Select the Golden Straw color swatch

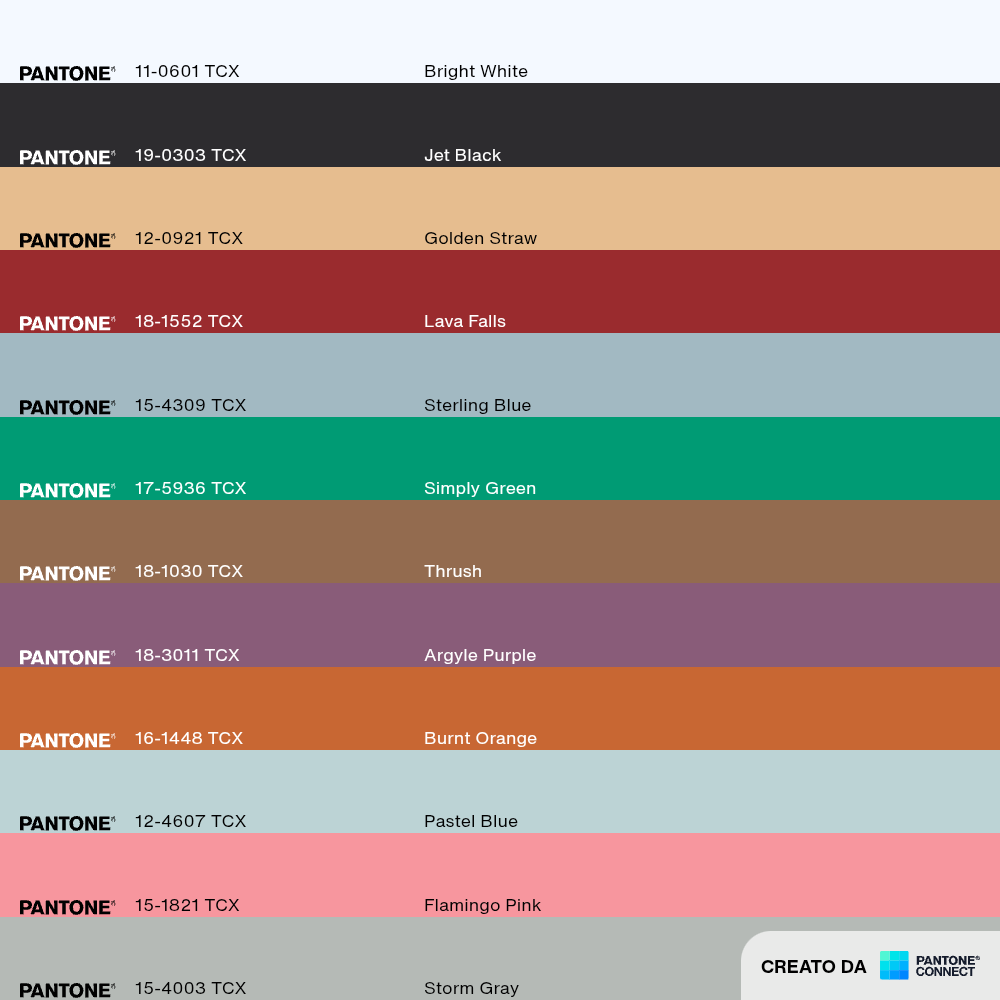point(500,209)
